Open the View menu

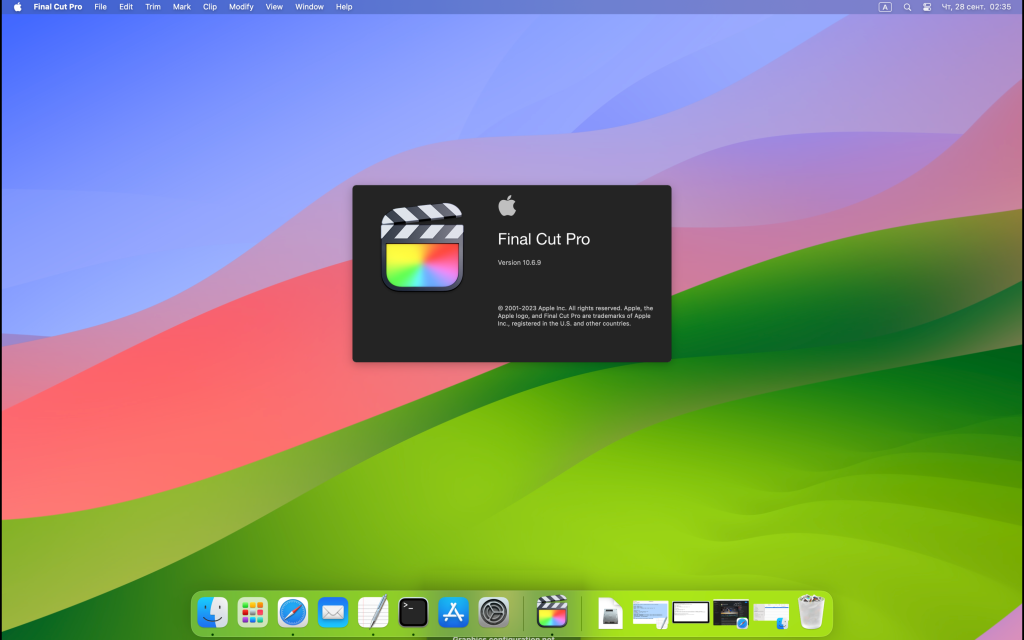pos(274,7)
